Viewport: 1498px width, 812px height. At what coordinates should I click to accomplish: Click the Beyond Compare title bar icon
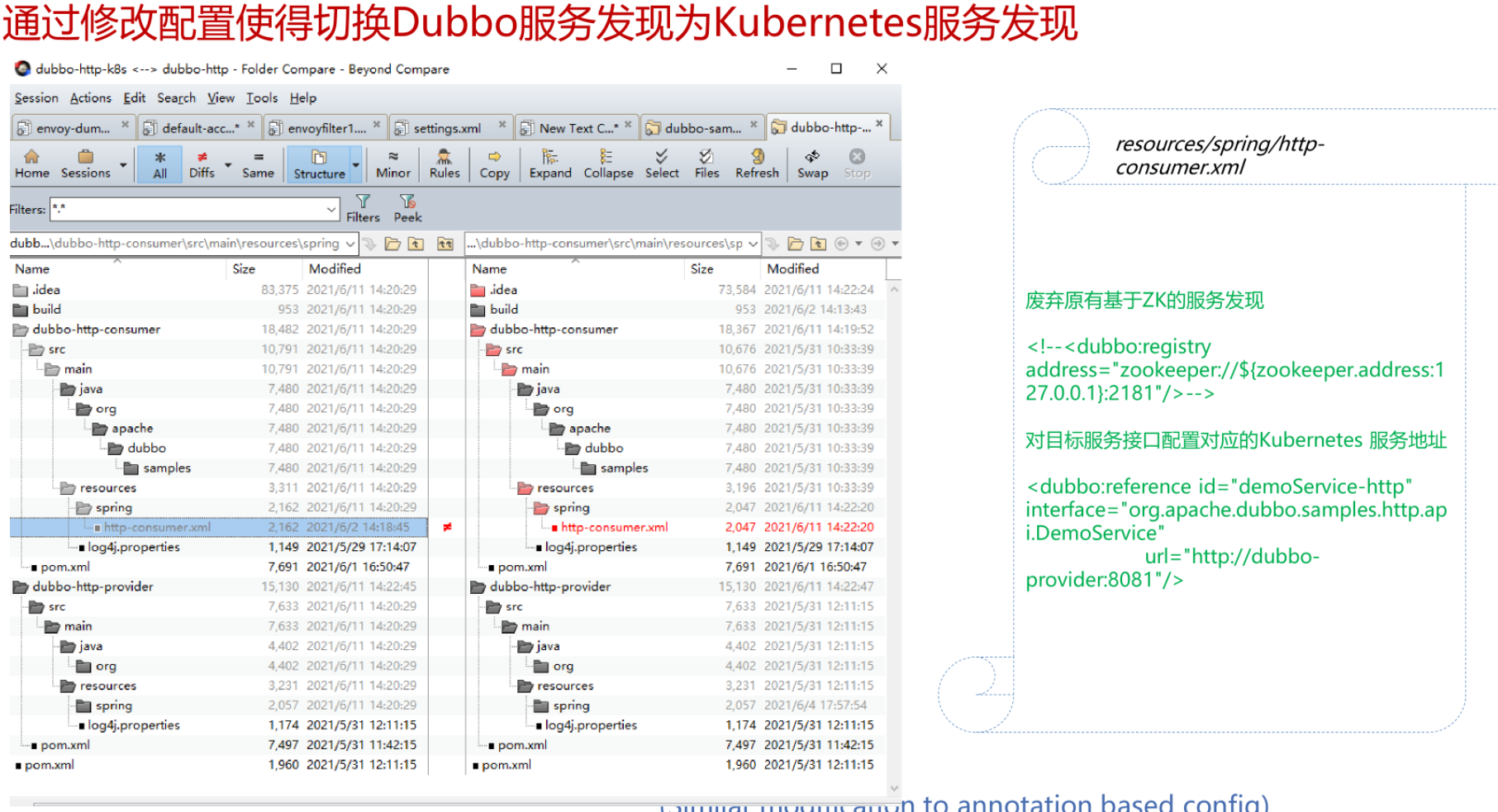tap(22, 69)
